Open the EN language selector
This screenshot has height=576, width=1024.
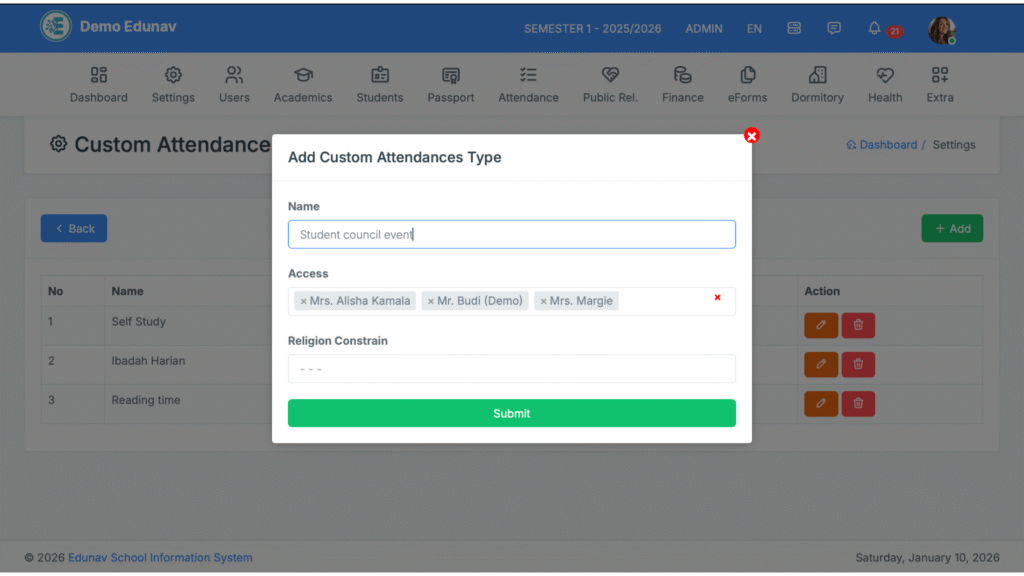[754, 29]
